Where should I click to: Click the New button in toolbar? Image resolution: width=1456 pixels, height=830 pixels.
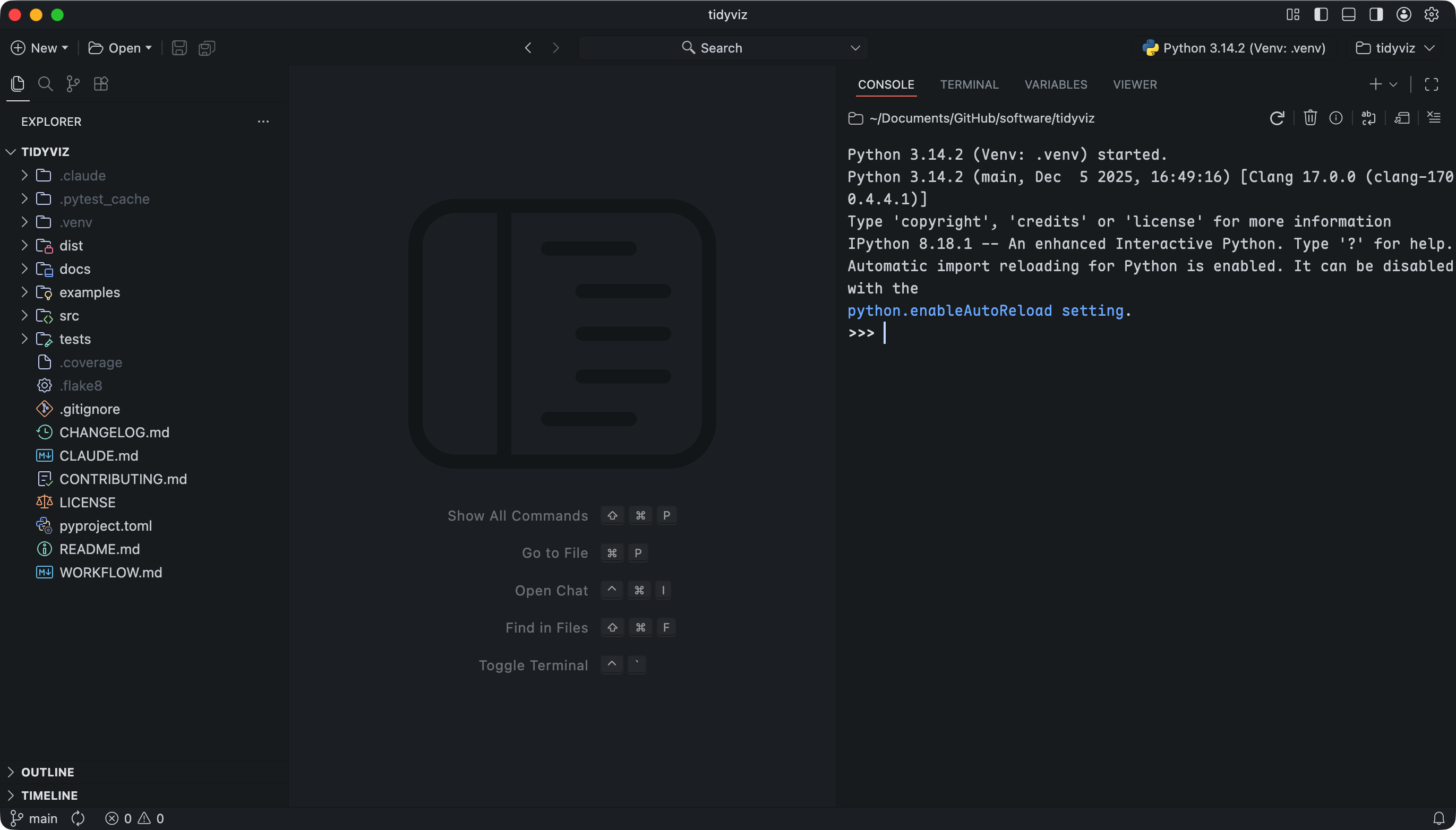coord(39,48)
